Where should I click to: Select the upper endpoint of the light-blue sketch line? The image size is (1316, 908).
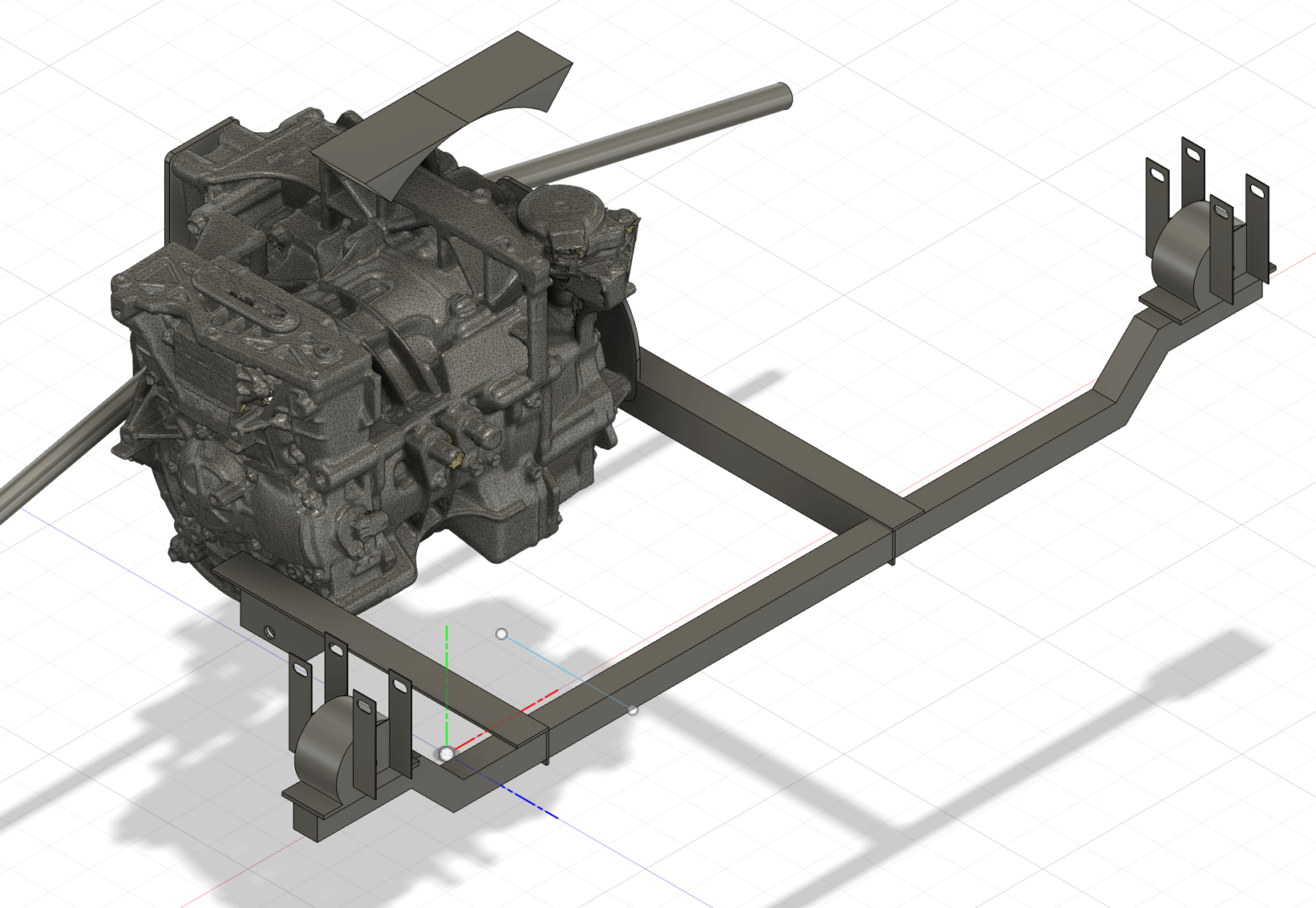(x=502, y=634)
